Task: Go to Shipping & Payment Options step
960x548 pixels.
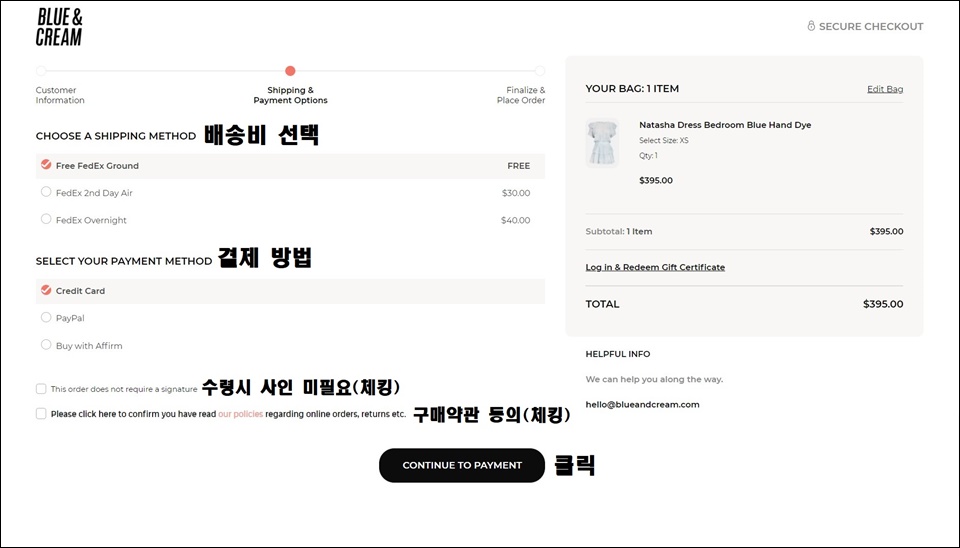Action: pyautogui.click(x=290, y=95)
